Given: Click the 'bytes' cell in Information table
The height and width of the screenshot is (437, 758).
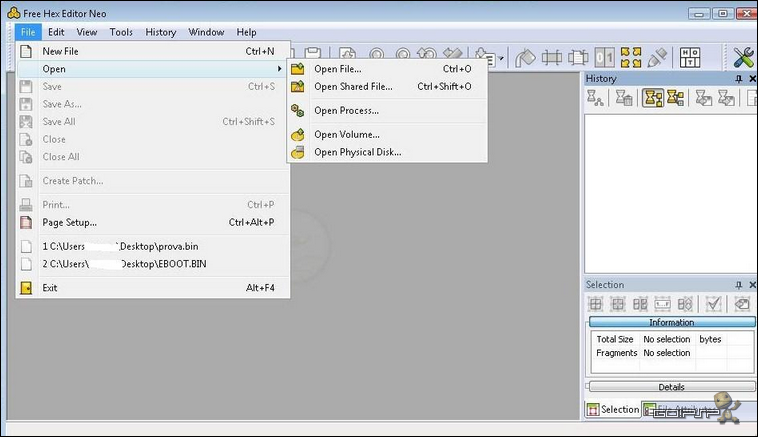Looking at the screenshot, I should (x=710, y=339).
